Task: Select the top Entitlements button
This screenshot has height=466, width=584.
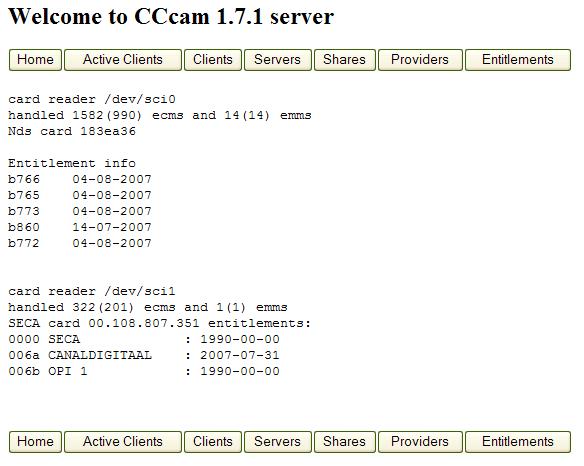Action: pos(518,60)
